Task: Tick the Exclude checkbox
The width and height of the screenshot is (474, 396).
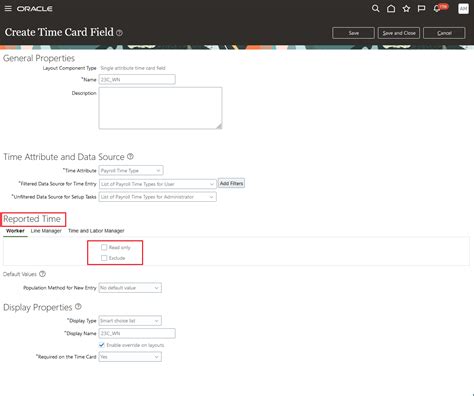Action: pyautogui.click(x=104, y=258)
